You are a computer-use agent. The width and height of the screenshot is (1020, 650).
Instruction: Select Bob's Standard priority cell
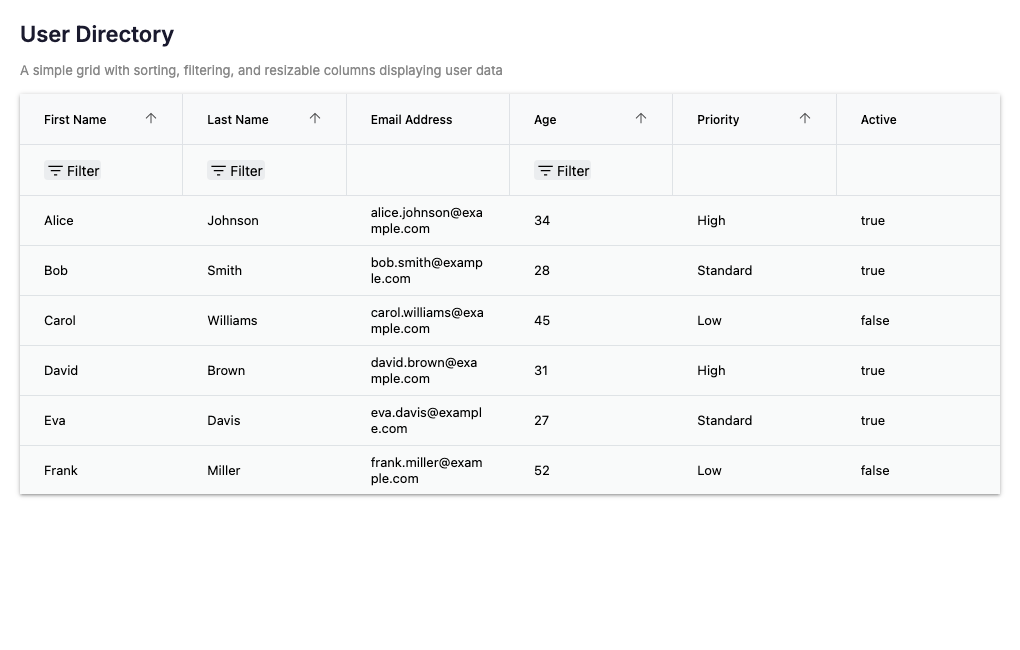[x=724, y=271]
